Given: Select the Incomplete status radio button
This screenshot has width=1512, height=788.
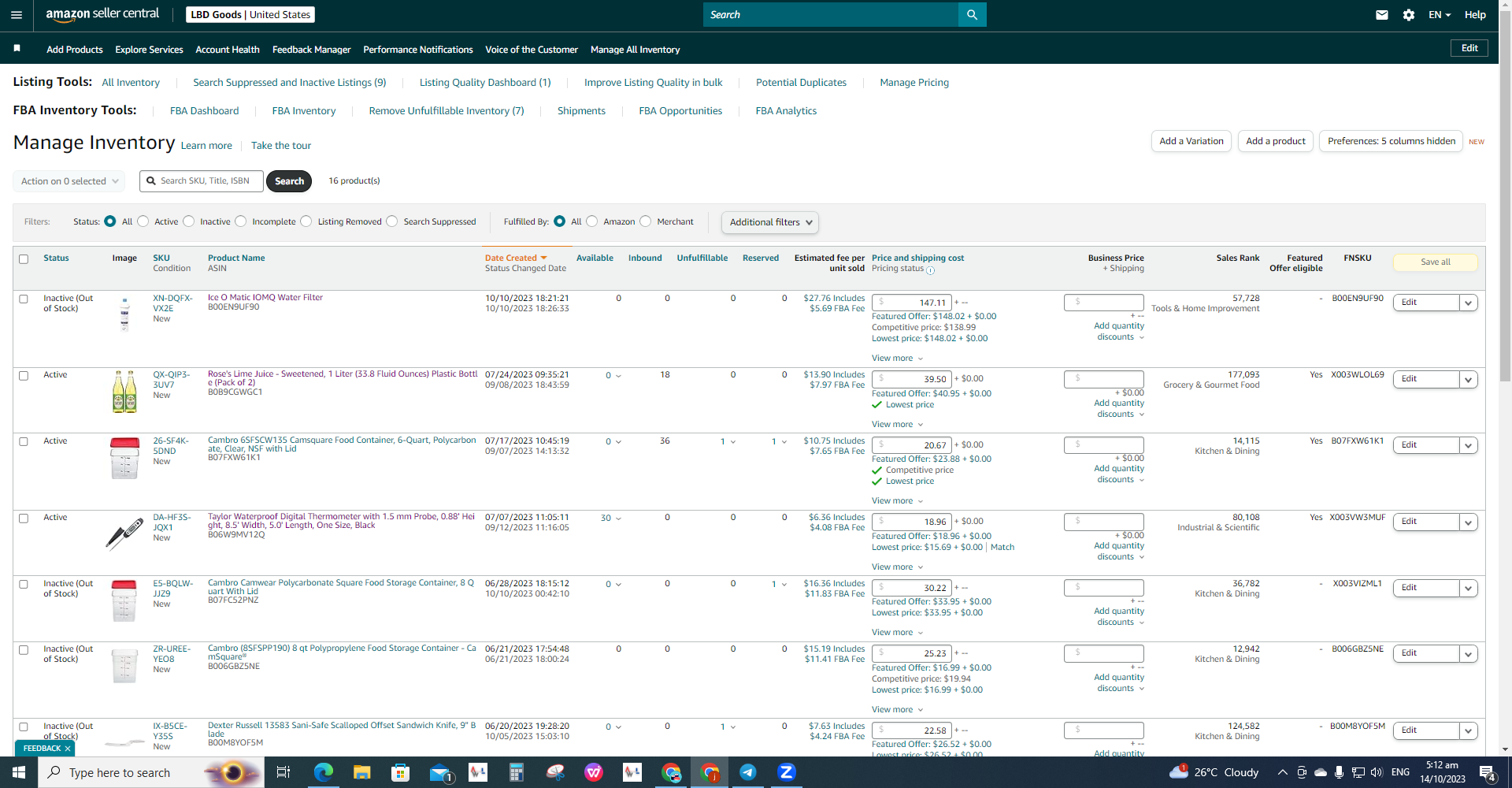Looking at the screenshot, I should [241, 221].
